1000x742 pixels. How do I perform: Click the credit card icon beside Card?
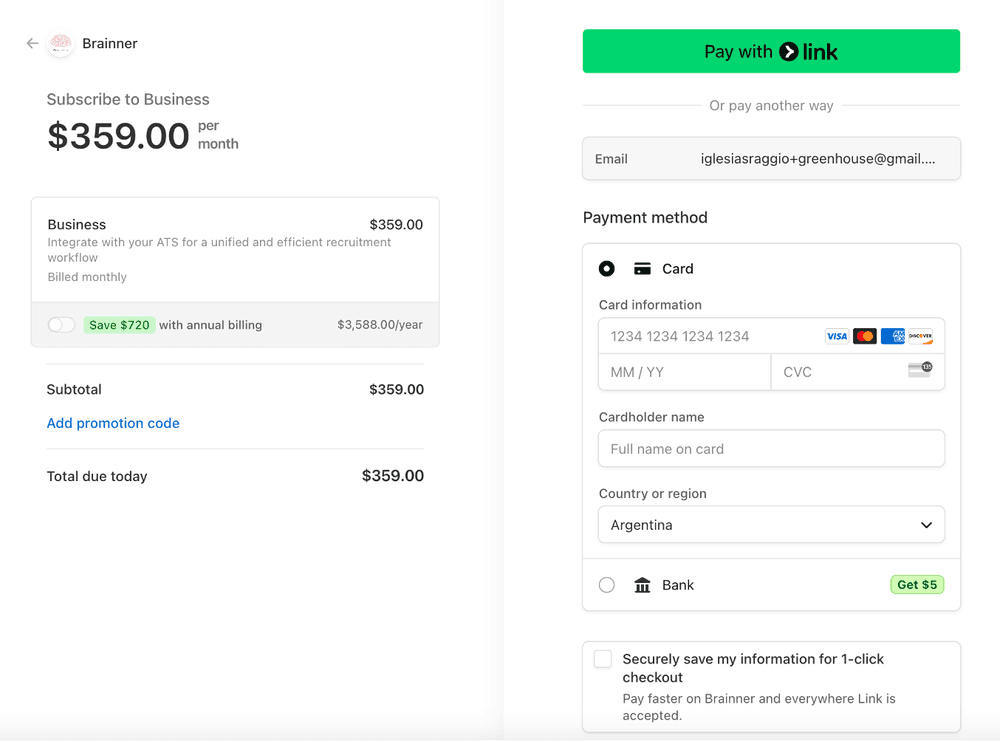coord(643,269)
